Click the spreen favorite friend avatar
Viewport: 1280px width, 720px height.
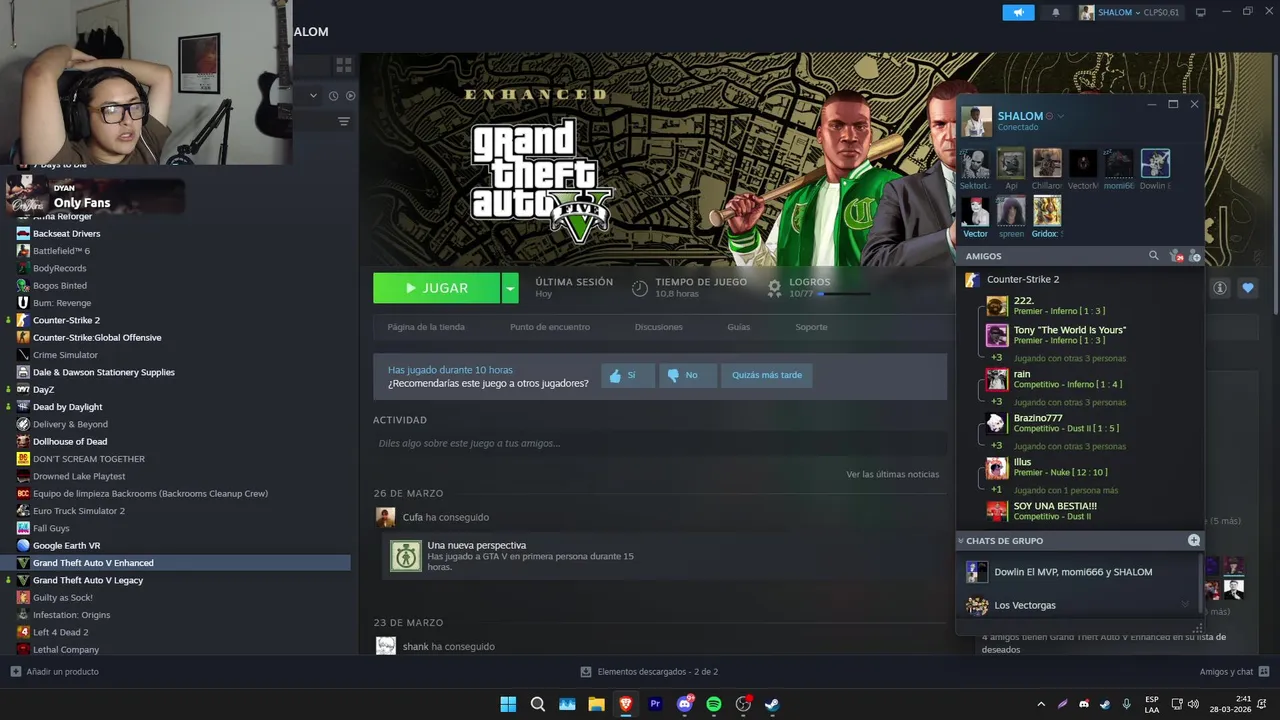pos(1011,211)
